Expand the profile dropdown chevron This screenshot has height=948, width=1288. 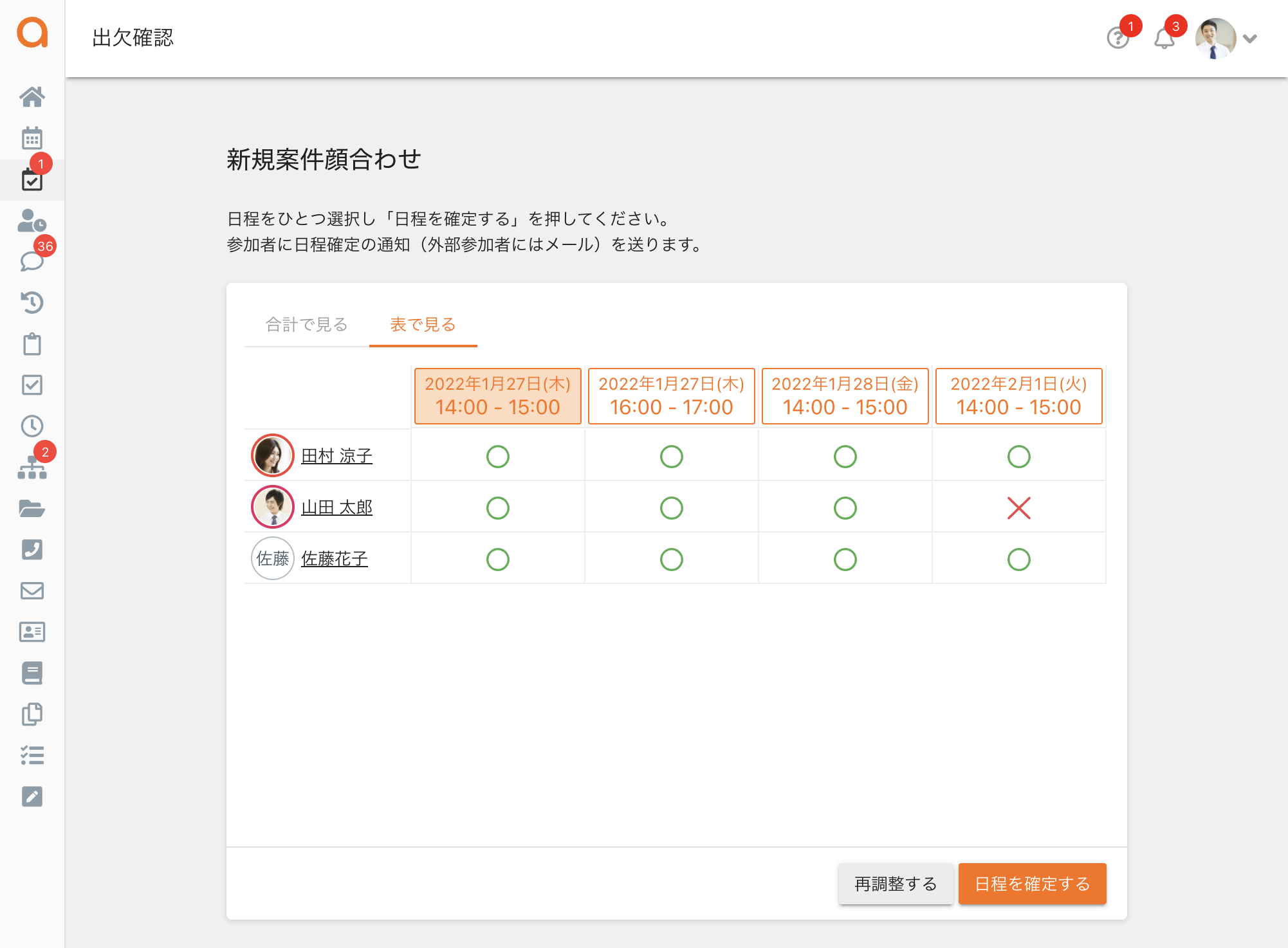click(x=1250, y=39)
